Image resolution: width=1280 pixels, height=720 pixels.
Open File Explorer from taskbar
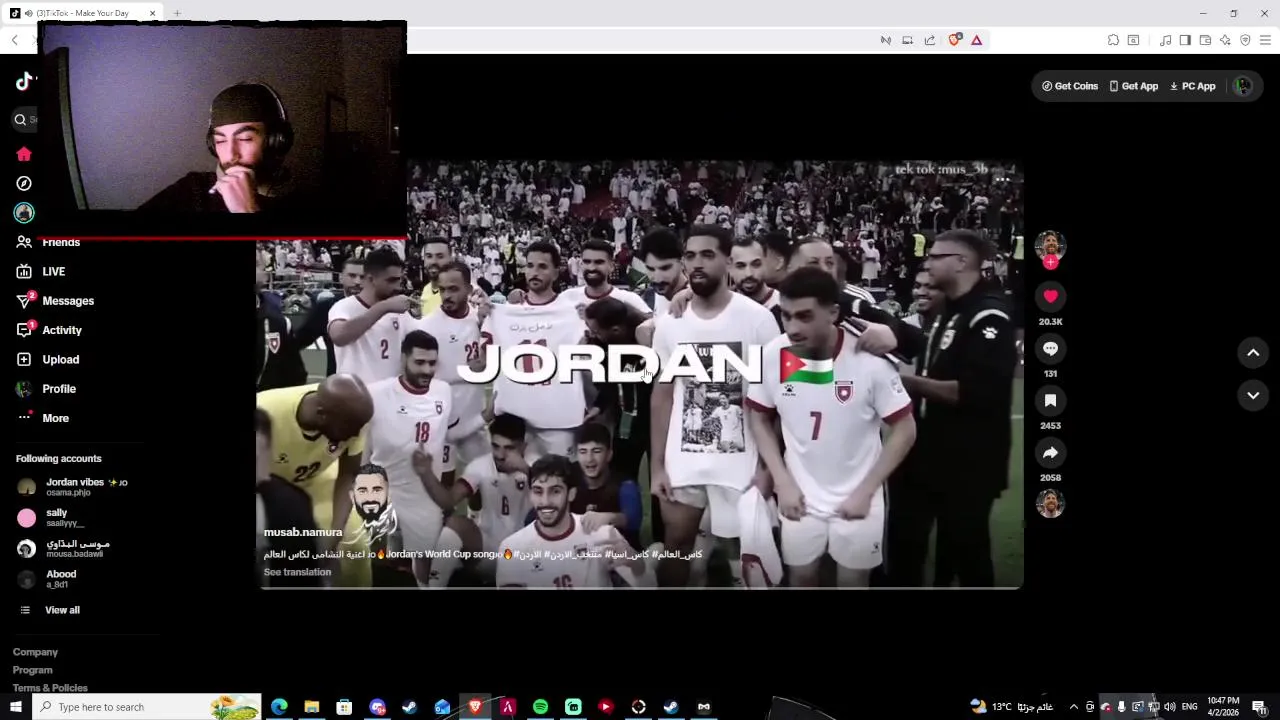[312, 707]
